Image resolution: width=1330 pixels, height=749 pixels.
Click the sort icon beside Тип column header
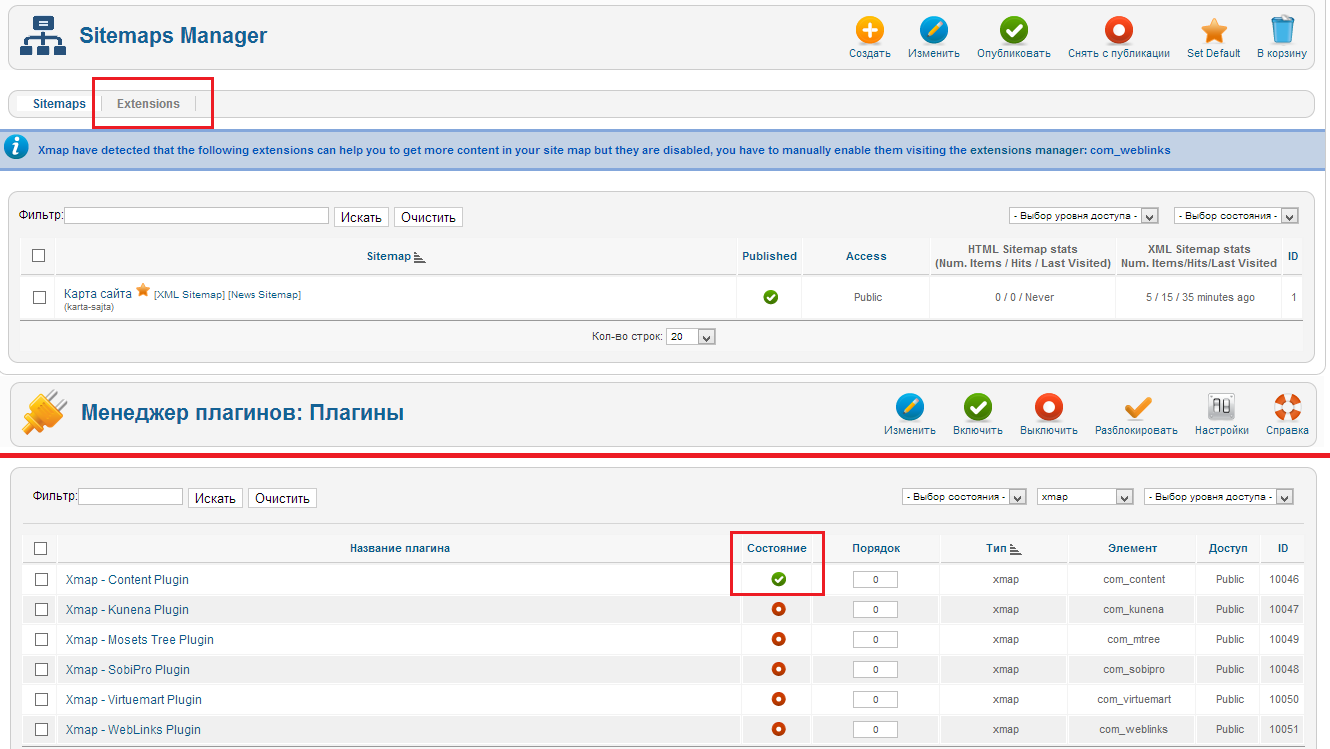[x=1015, y=549]
